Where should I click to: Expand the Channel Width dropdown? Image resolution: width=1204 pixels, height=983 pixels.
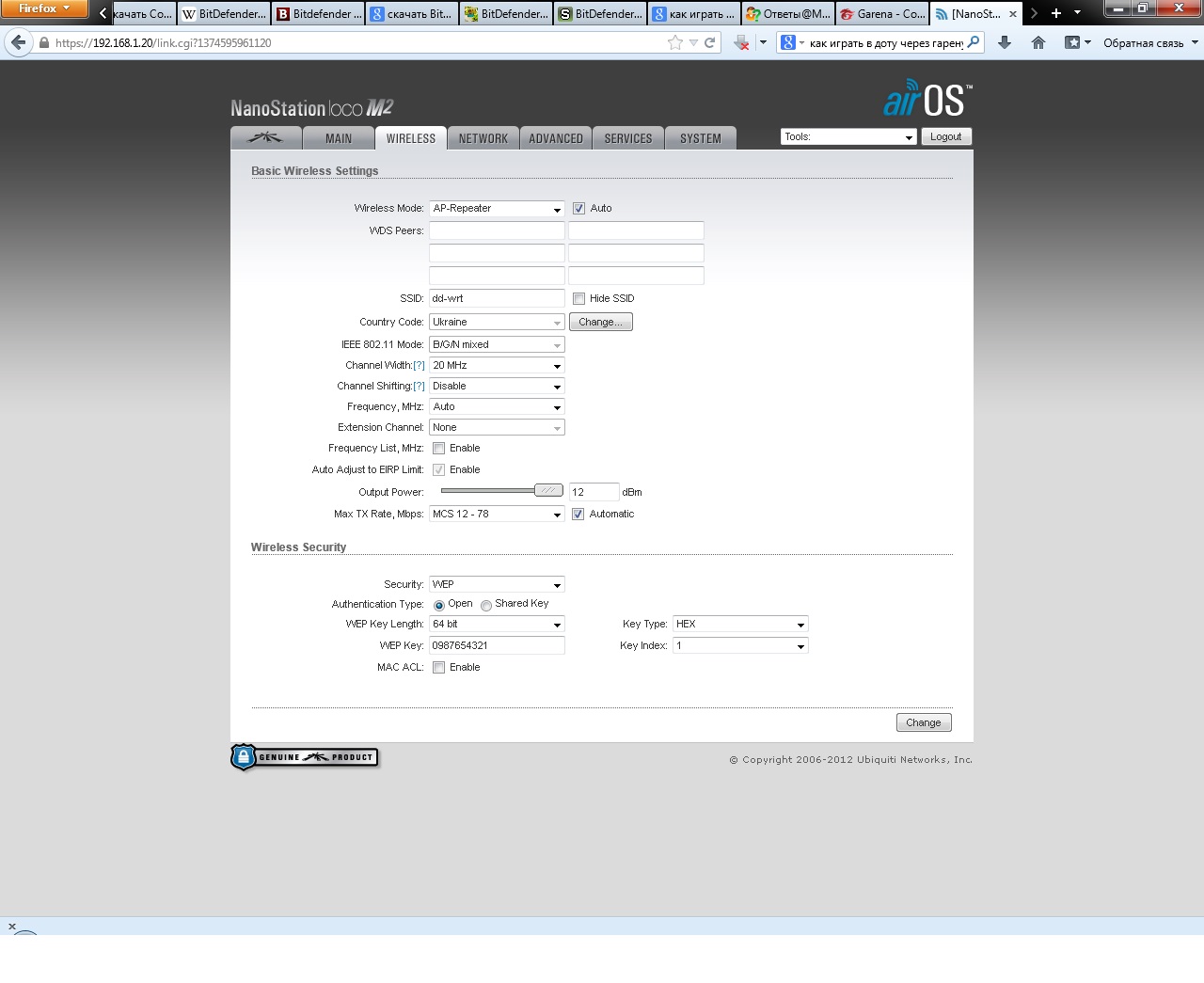[497, 366]
